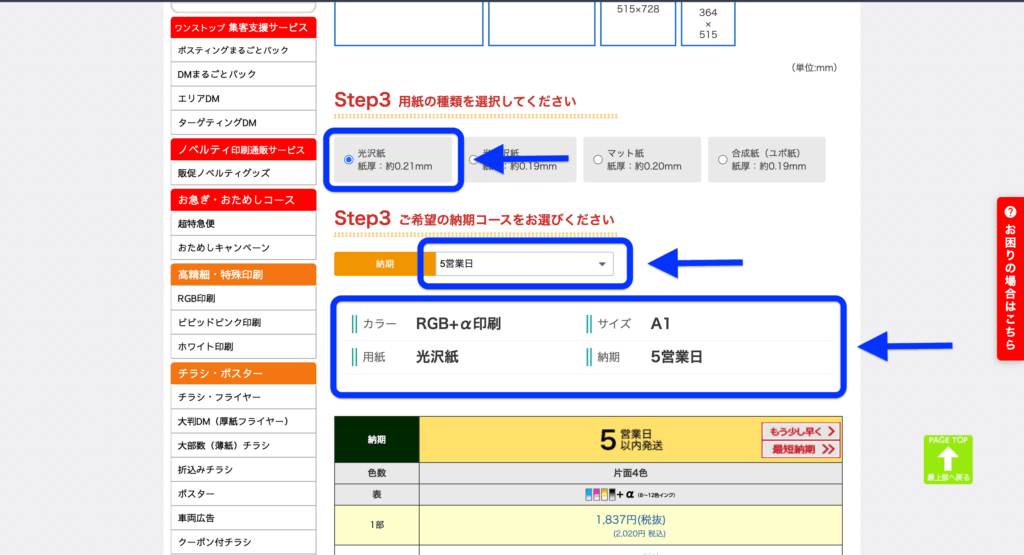This screenshot has width=1024, height=555.
Task: Go to ターゲティングDM menu item
Action: point(243,123)
